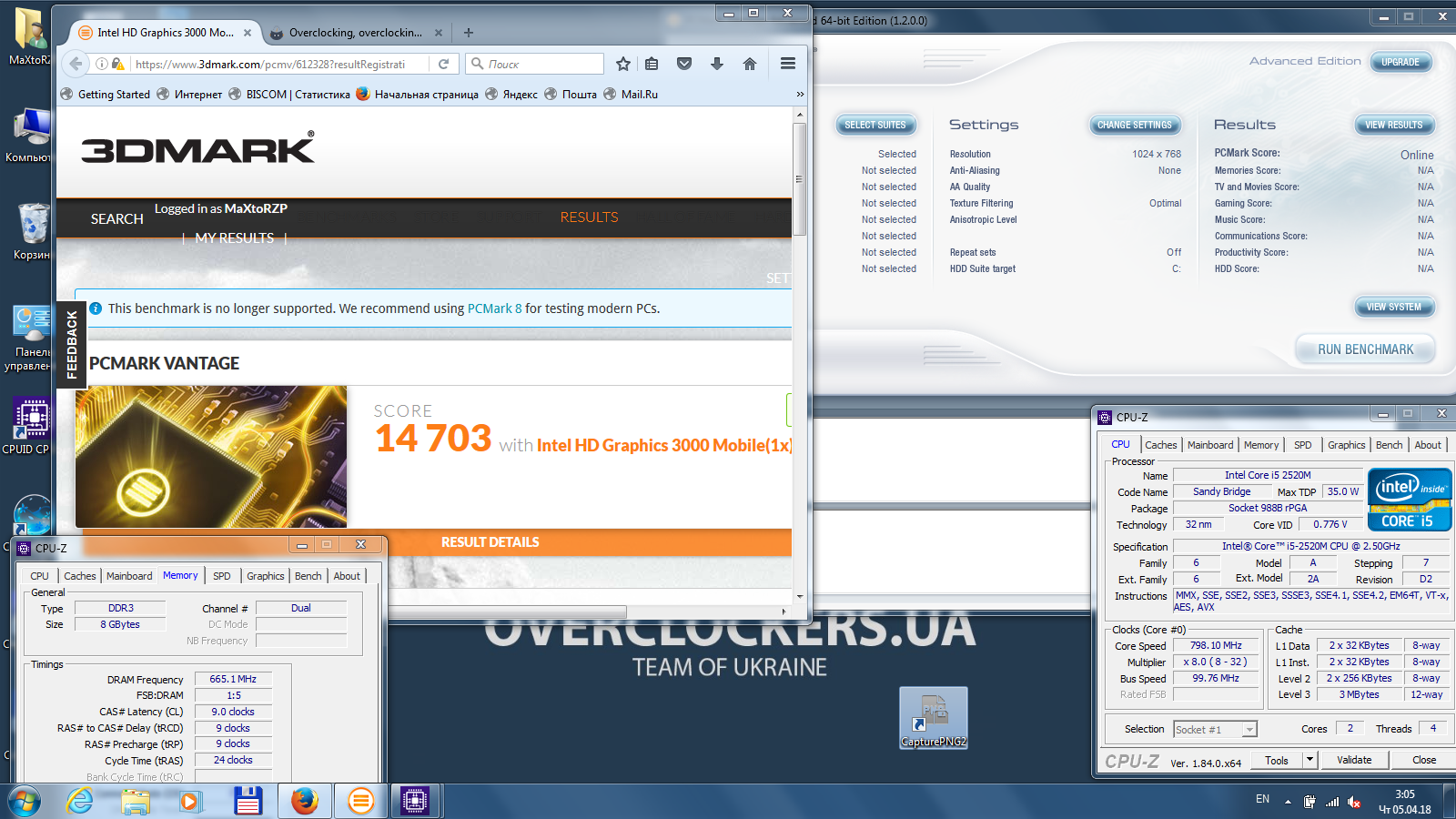
Task: Open the downloads arrow icon
Action: (x=717, y=64)
